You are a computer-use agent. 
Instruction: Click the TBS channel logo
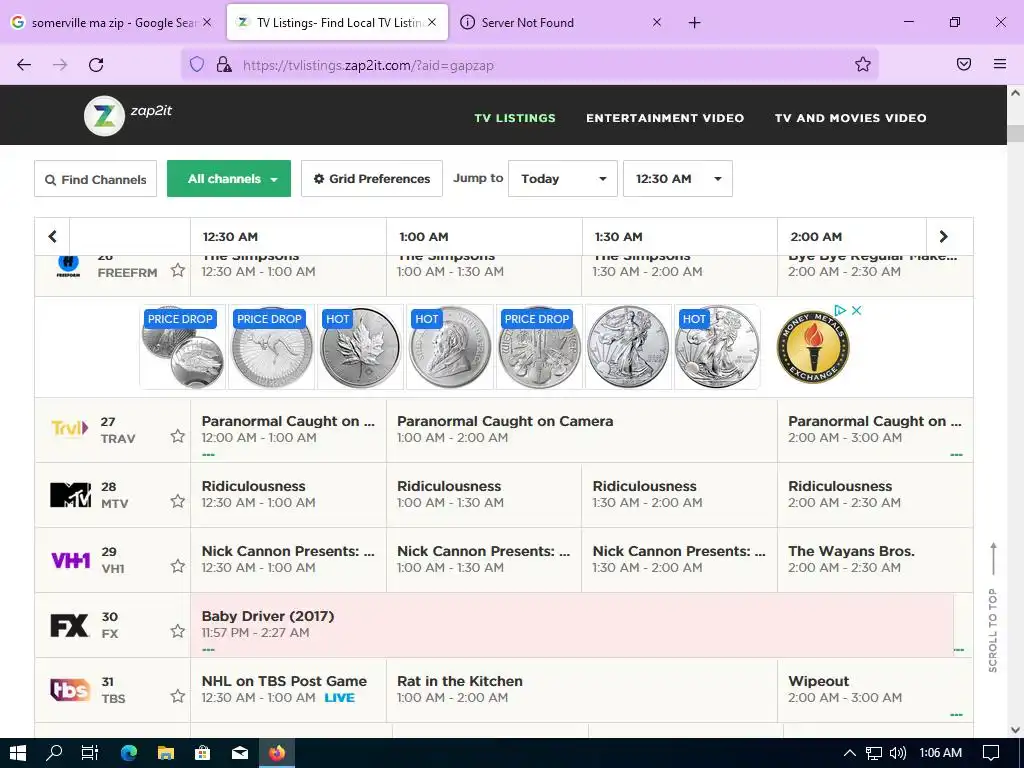click(x=70, y=690)
